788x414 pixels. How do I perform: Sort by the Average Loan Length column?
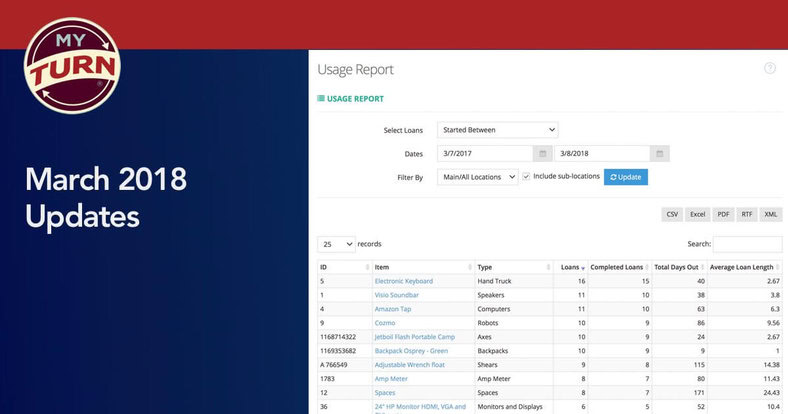[744, 267]
